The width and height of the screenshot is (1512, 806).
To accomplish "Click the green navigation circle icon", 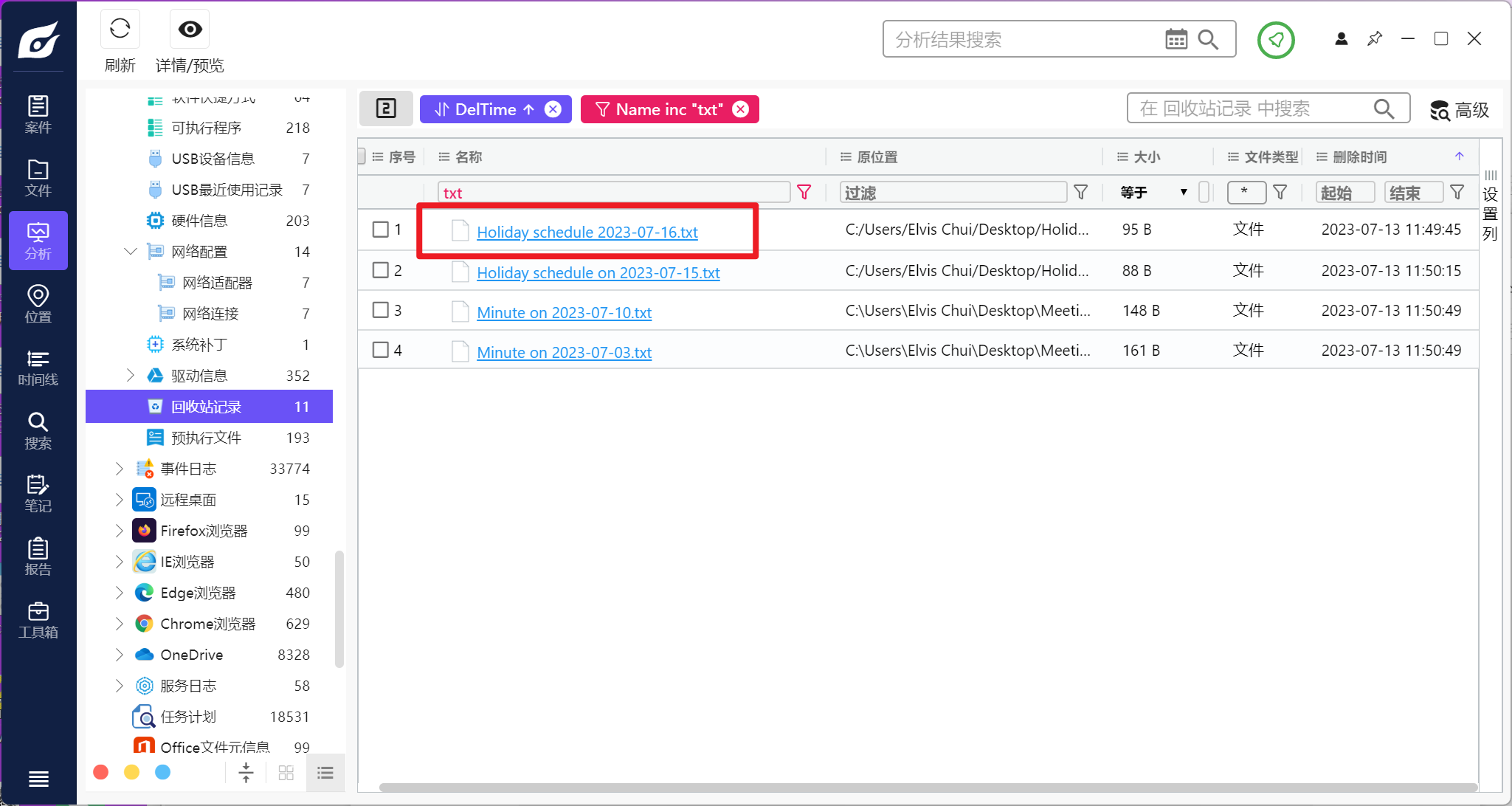I will pos(1276,39).
